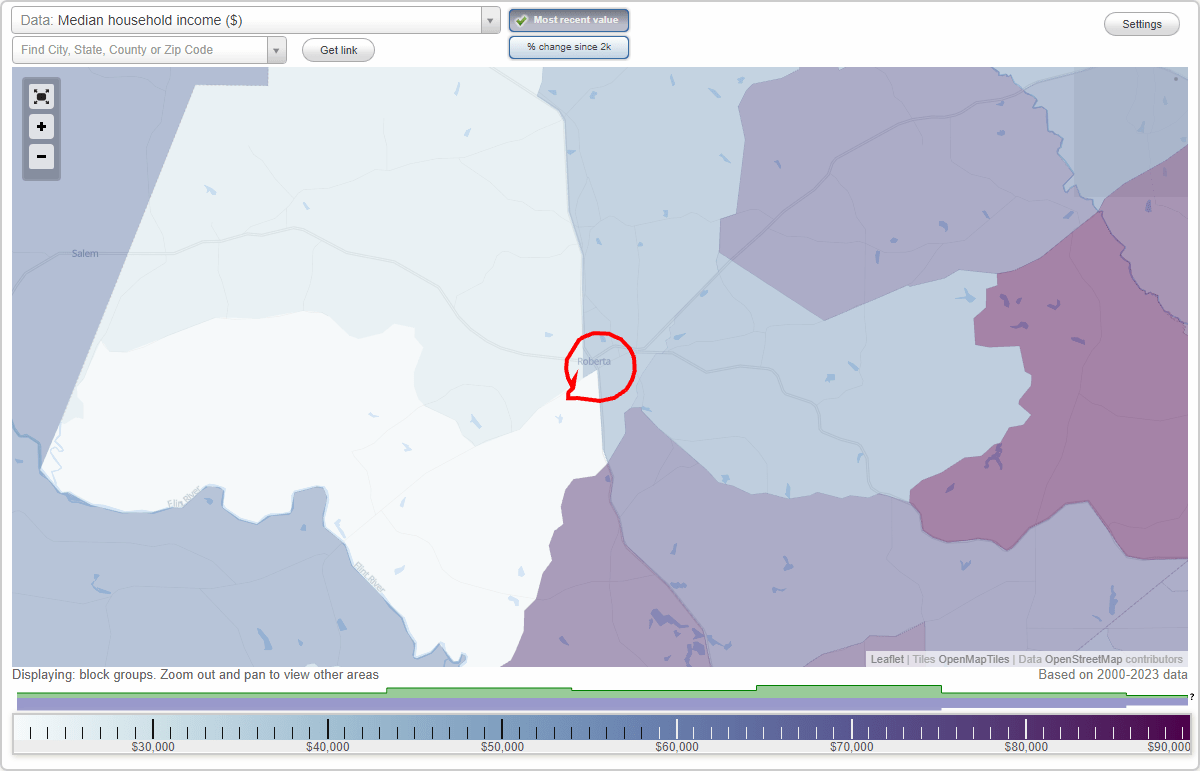Expand the Find City search dropdown arrow

tap(277, 49)
